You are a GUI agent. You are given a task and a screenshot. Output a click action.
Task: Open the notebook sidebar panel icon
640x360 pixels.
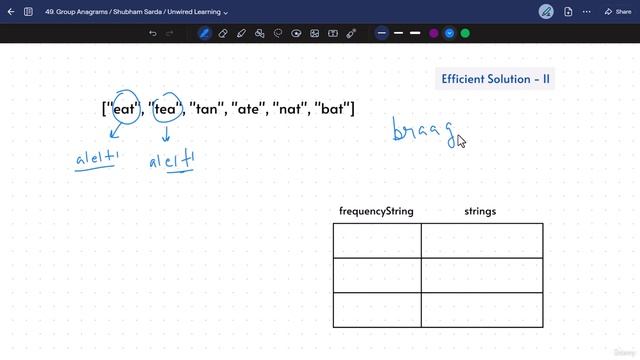[28, 12]
